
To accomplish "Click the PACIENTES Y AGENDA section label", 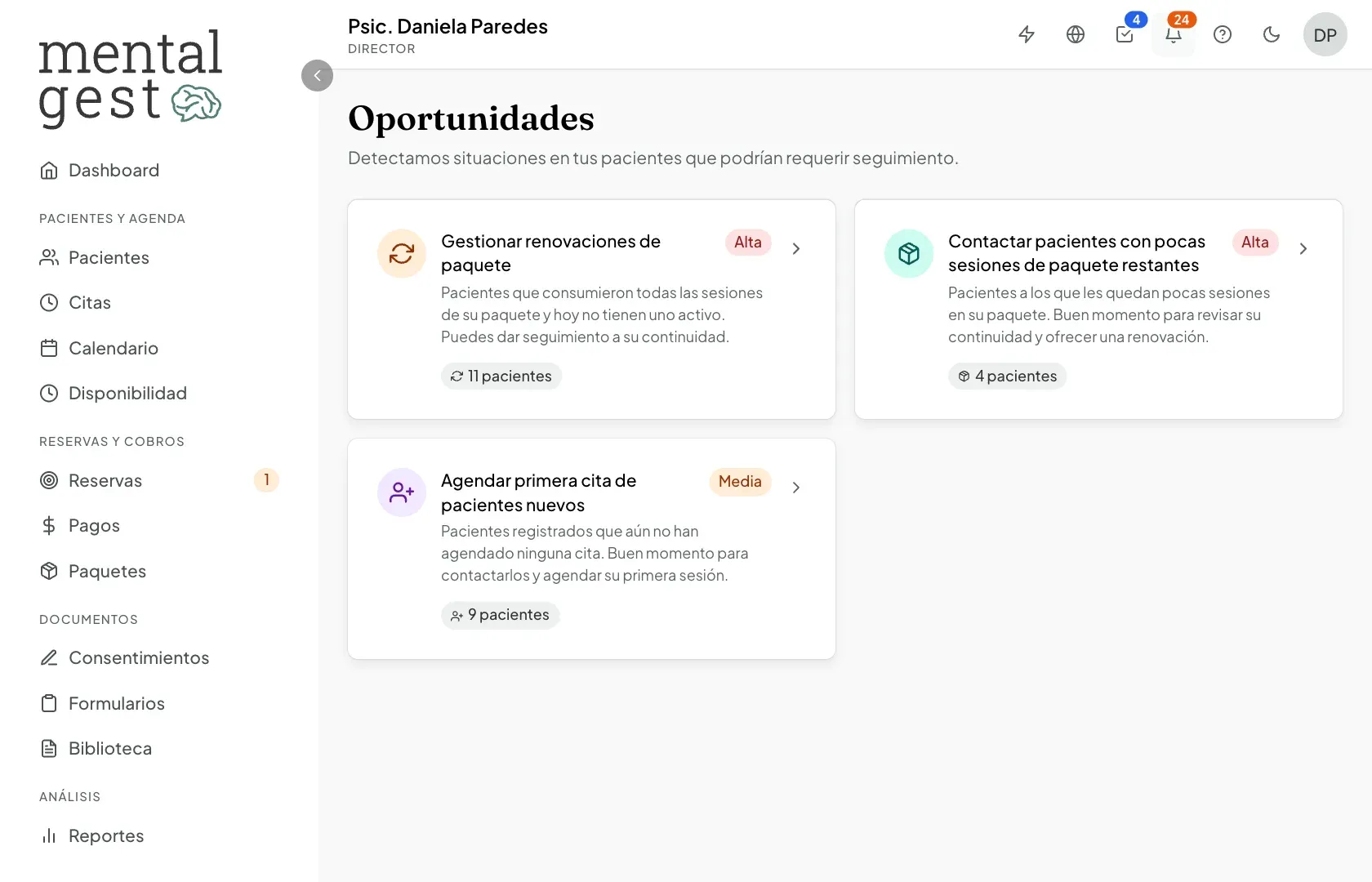I will 112,219.
